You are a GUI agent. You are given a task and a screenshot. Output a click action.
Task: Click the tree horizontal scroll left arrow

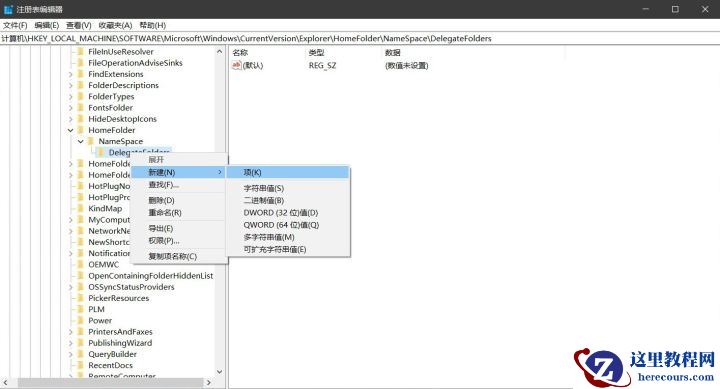coord(5,382)
